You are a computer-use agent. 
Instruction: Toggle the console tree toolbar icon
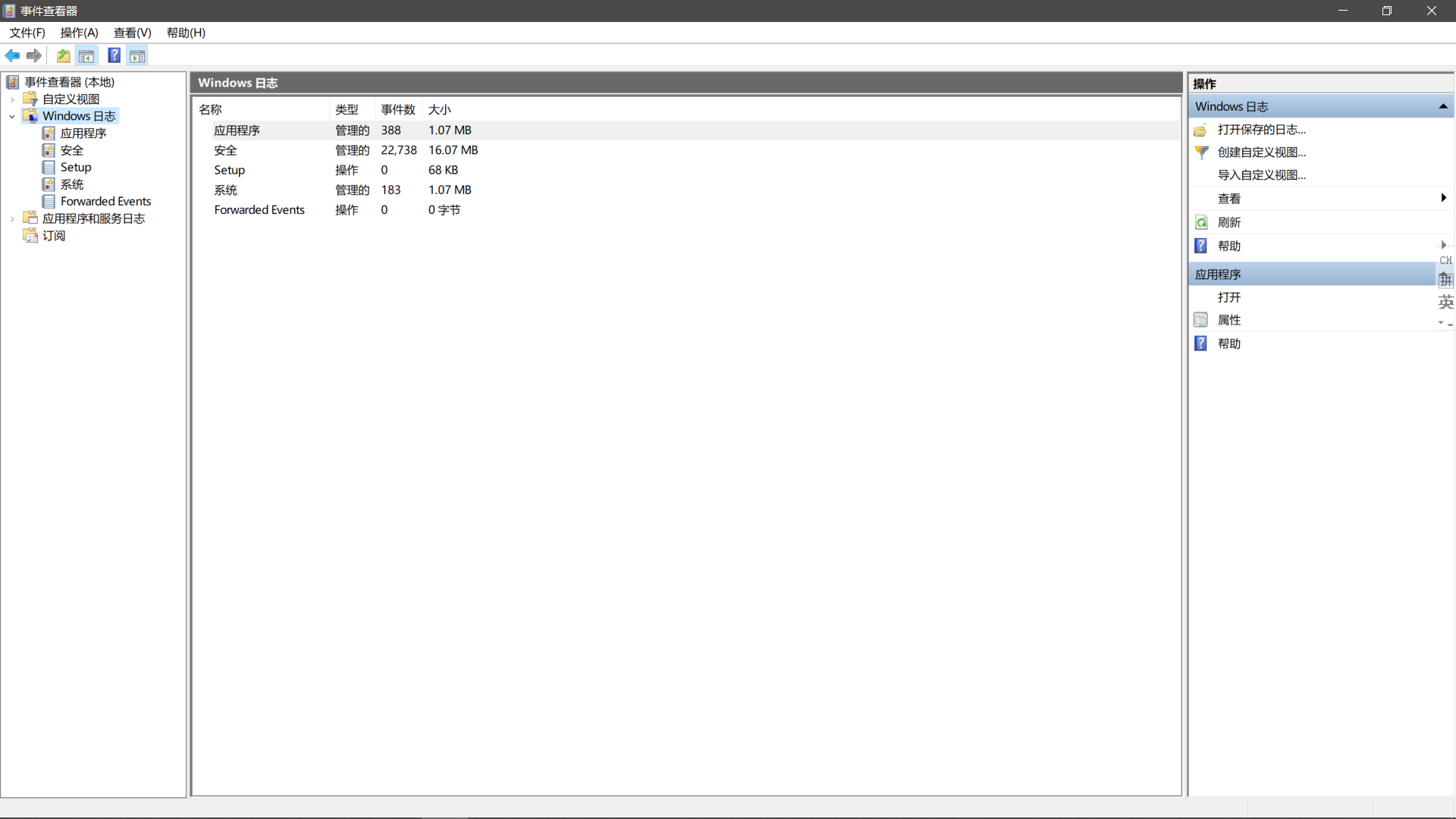86,55
